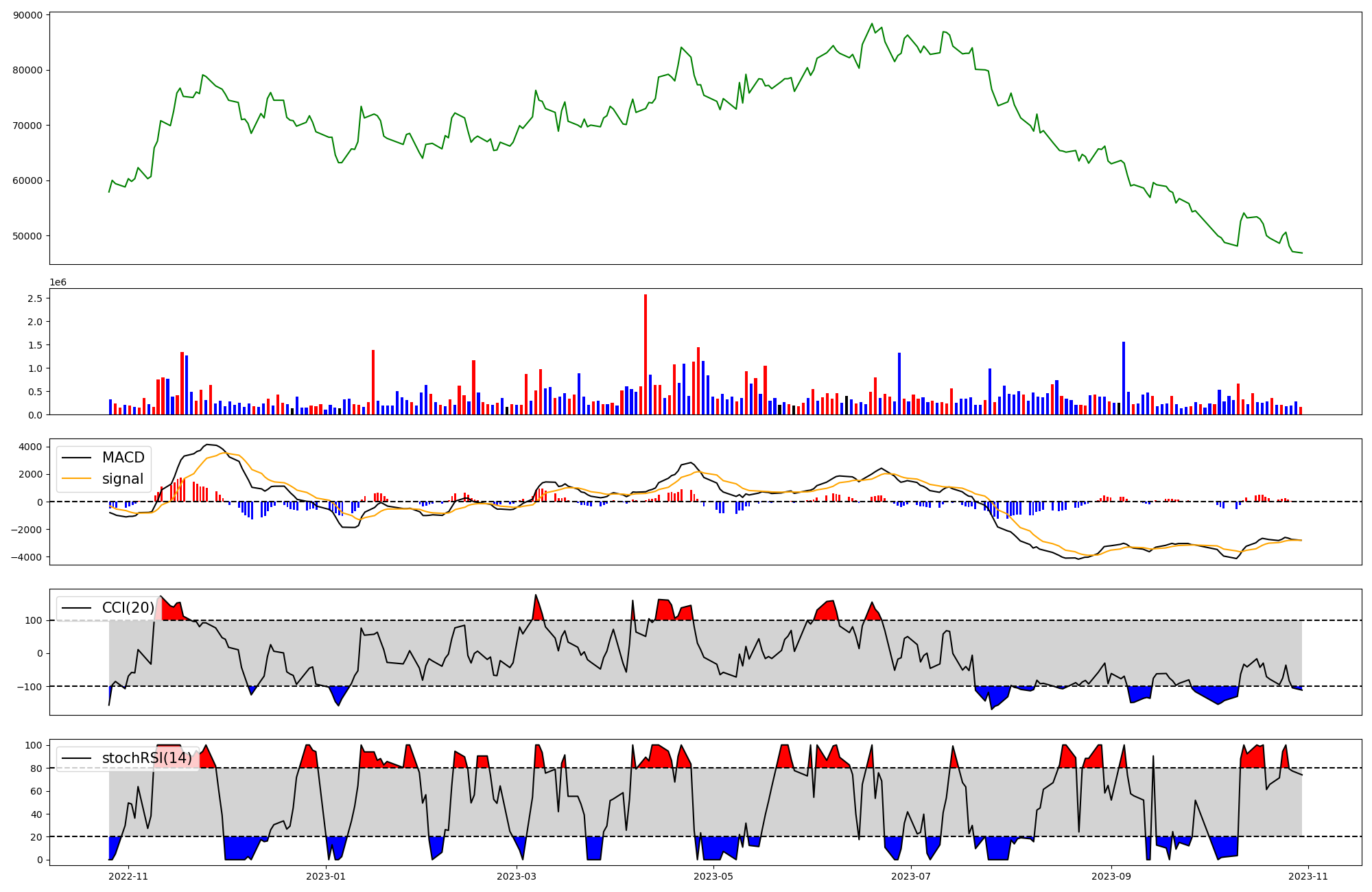Click the 2023-01 x-axis date label
1372x892 pixels.
[325, 876]
